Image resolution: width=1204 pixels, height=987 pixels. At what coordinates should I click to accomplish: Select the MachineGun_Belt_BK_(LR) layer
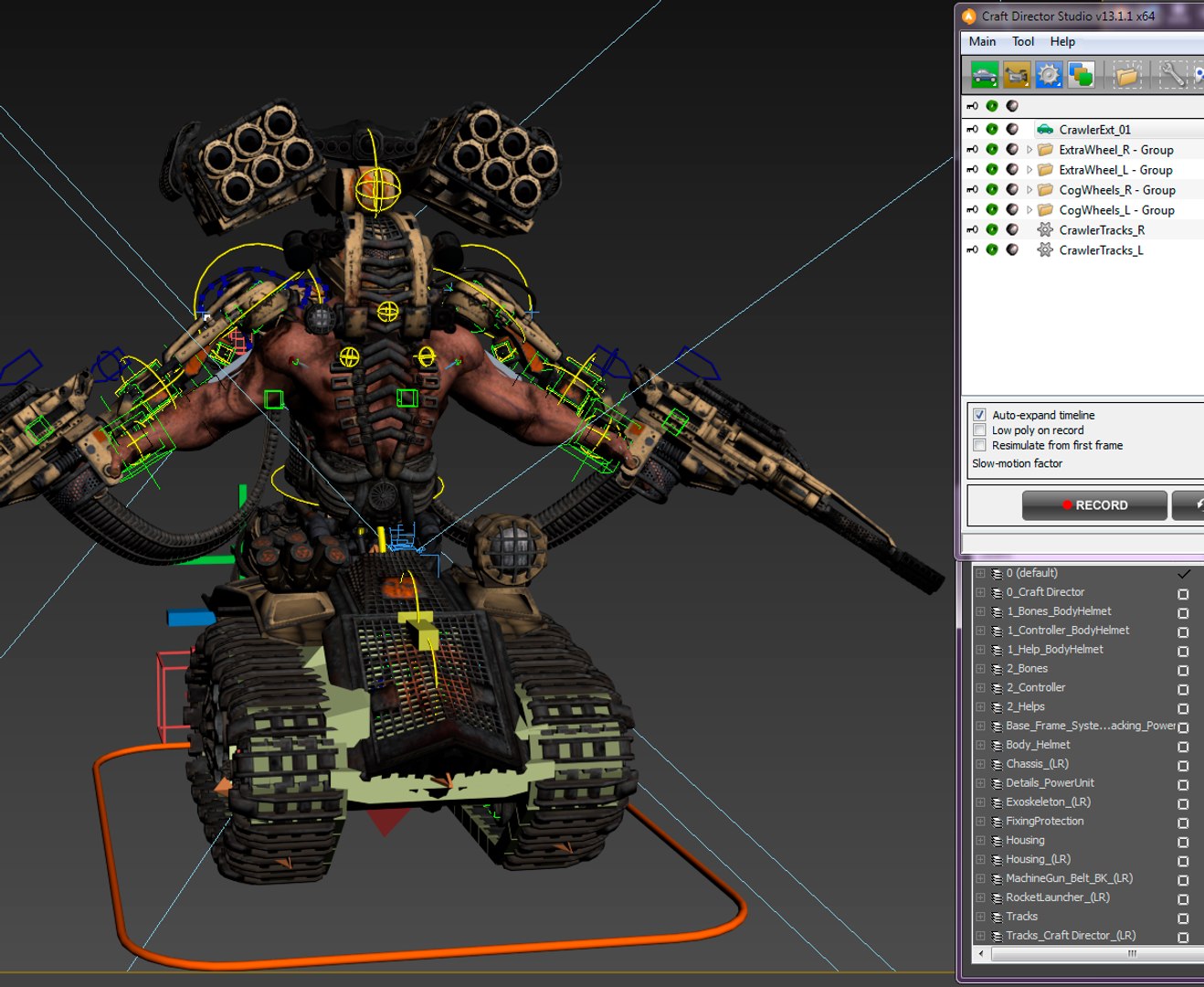click(1069, 878)
